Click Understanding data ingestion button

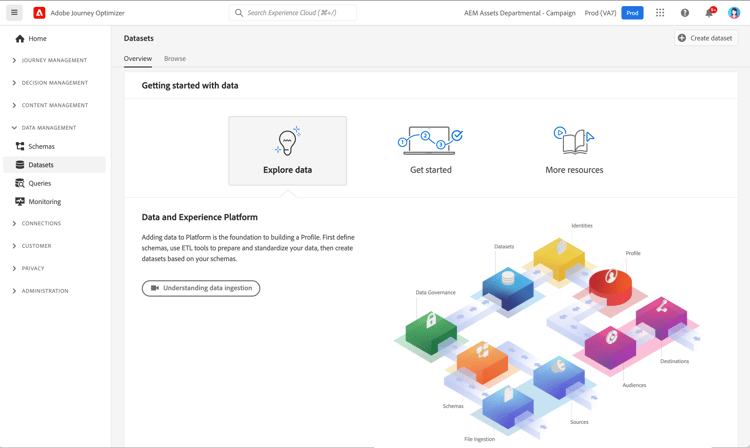click(x=201, y=288)
